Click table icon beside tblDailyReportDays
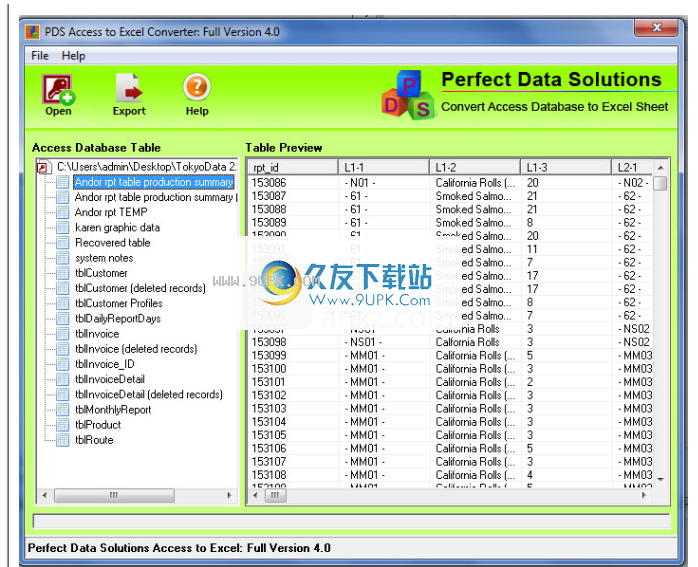 click(63, 318)
